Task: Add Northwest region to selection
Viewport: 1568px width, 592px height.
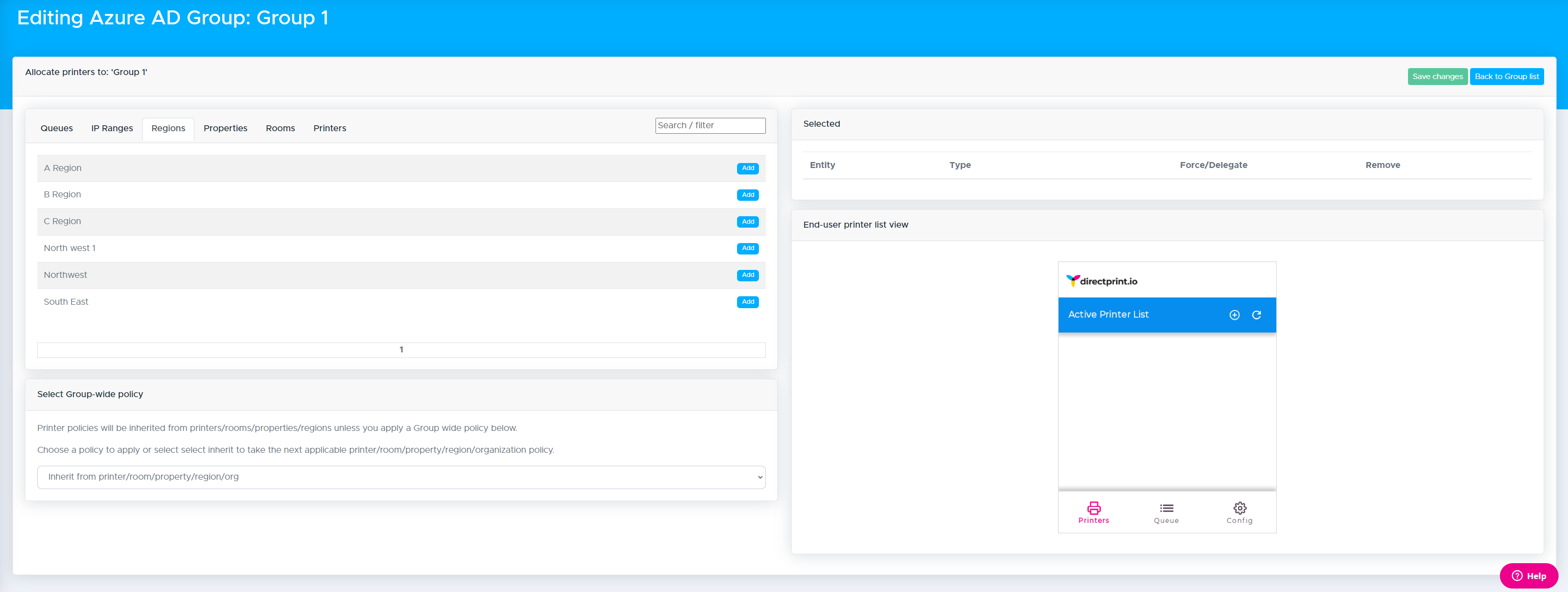Action: click(747, 275)
